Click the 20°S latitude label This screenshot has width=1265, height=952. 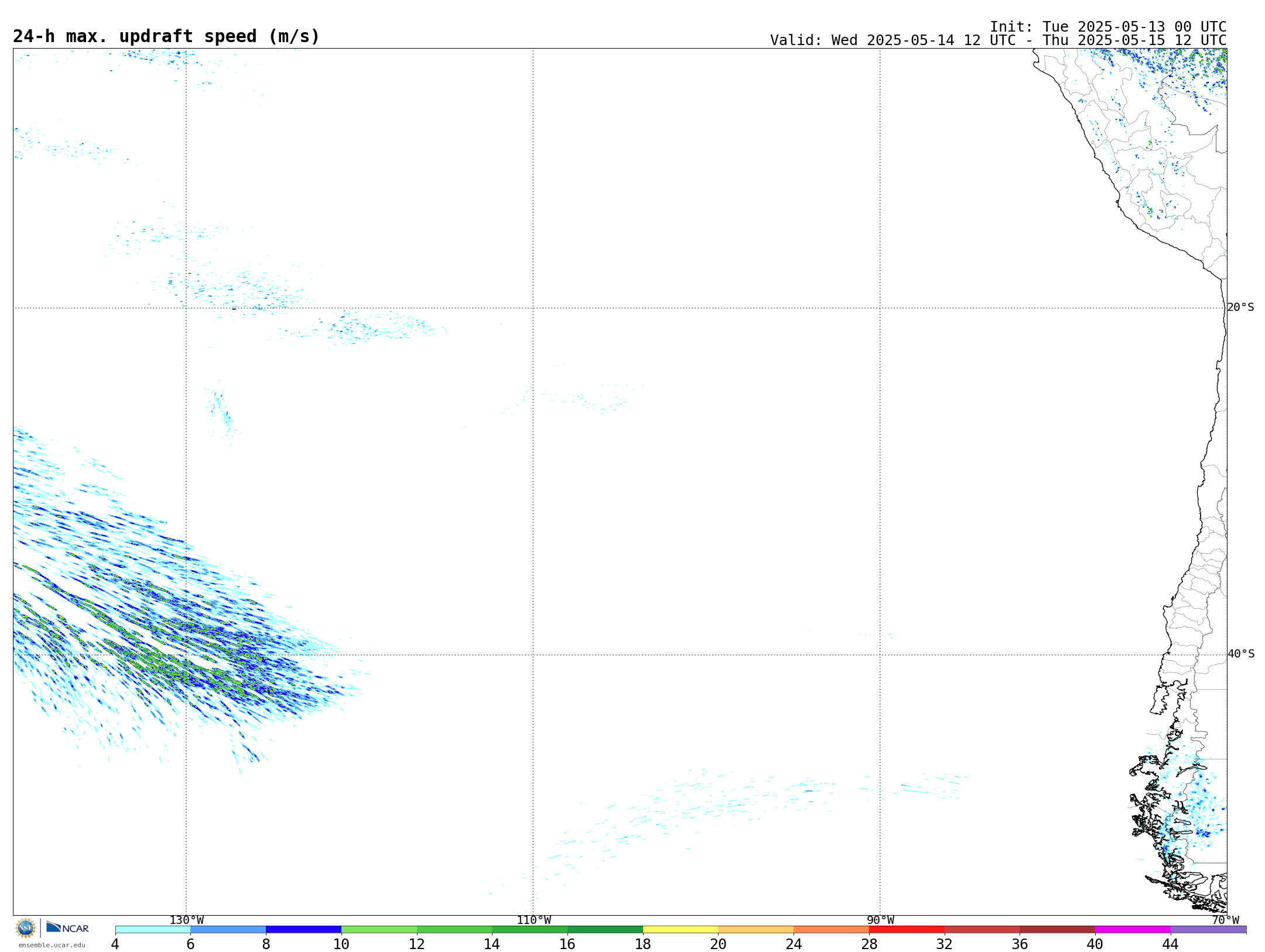tap(1240, 307)
